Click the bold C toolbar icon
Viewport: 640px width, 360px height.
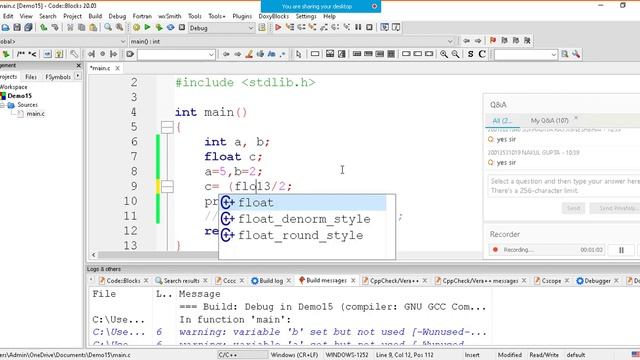pos(482,54)
